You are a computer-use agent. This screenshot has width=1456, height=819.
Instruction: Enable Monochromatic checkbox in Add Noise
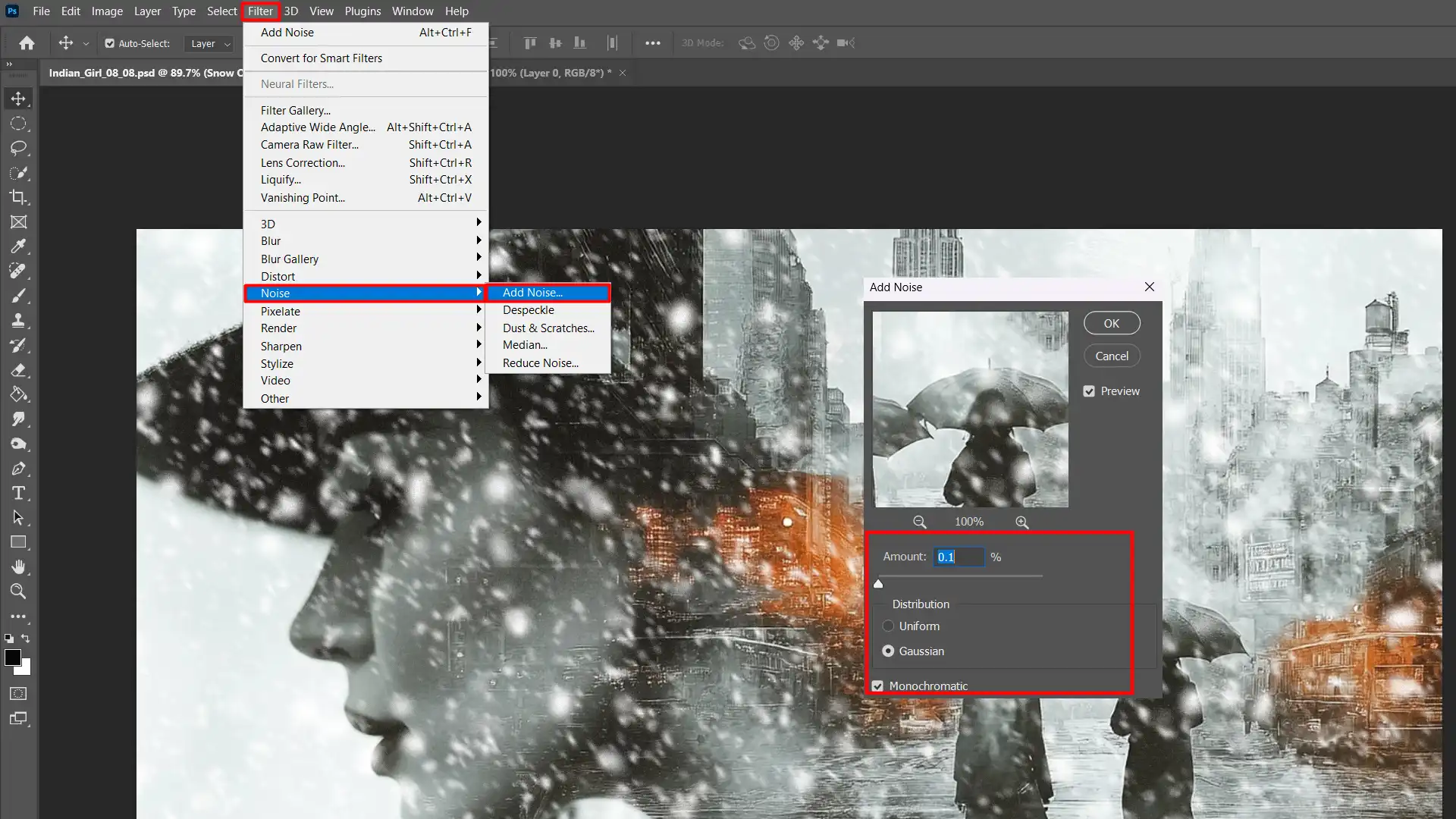[878, 685]
